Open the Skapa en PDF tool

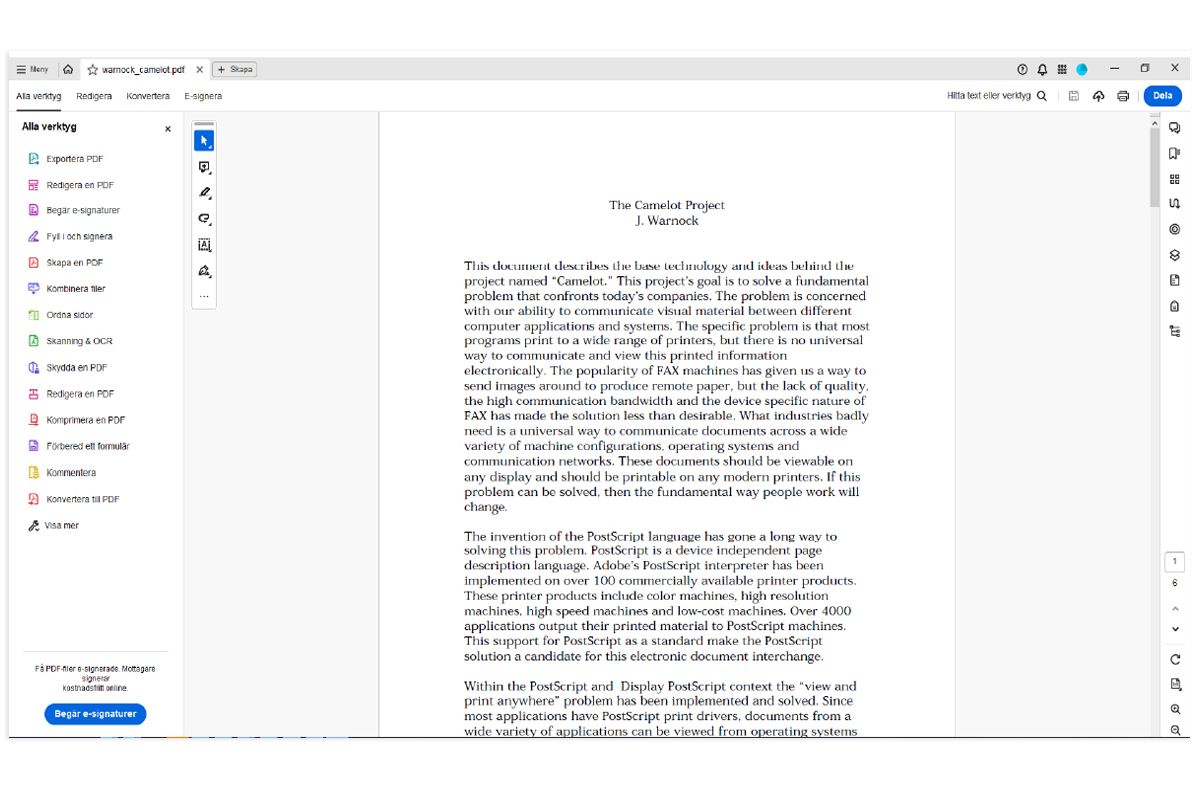pyautogui.click(x=66, y=263)
